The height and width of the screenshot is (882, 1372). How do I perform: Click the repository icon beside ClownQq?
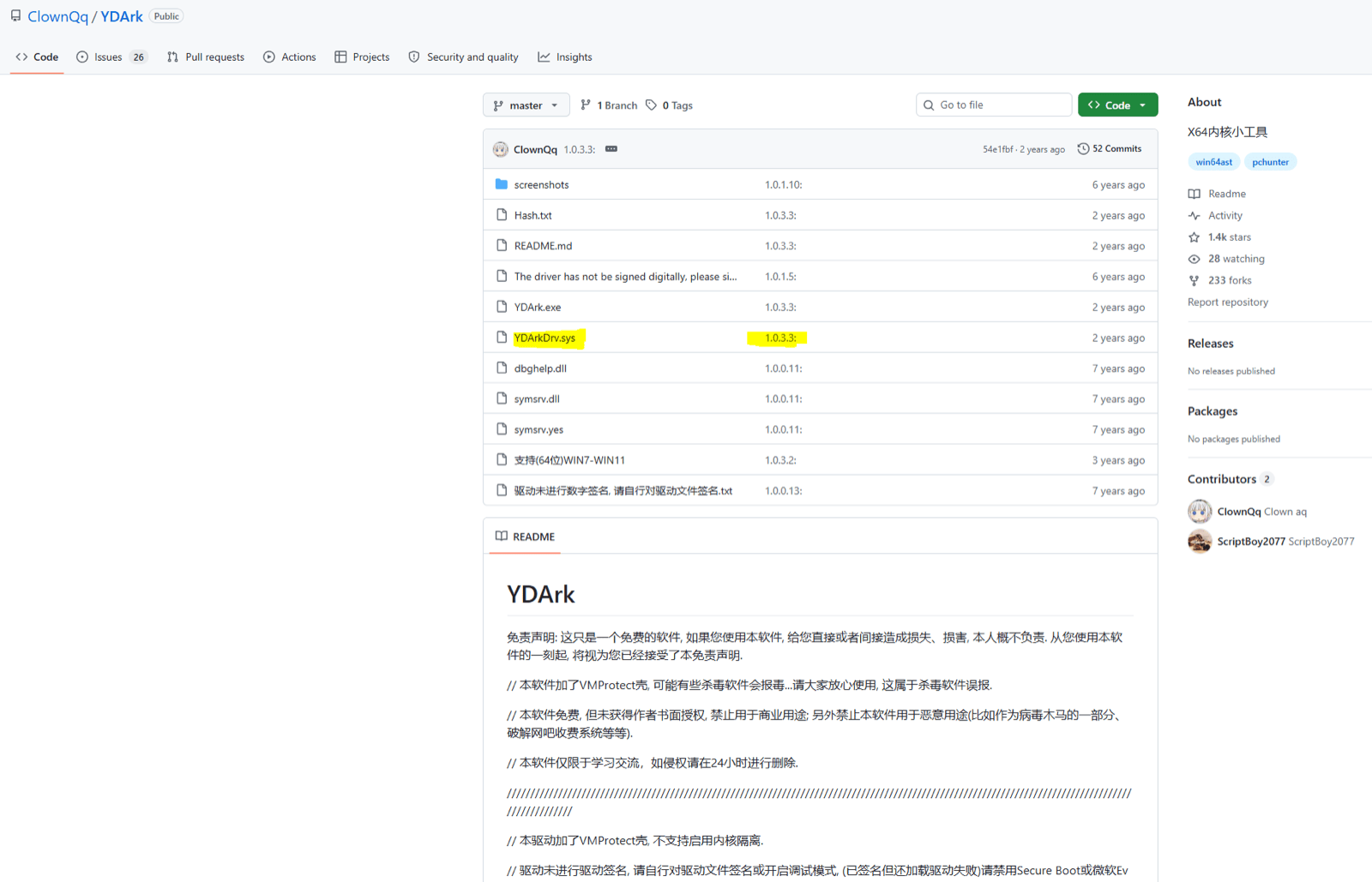click(x=15, y=16)
